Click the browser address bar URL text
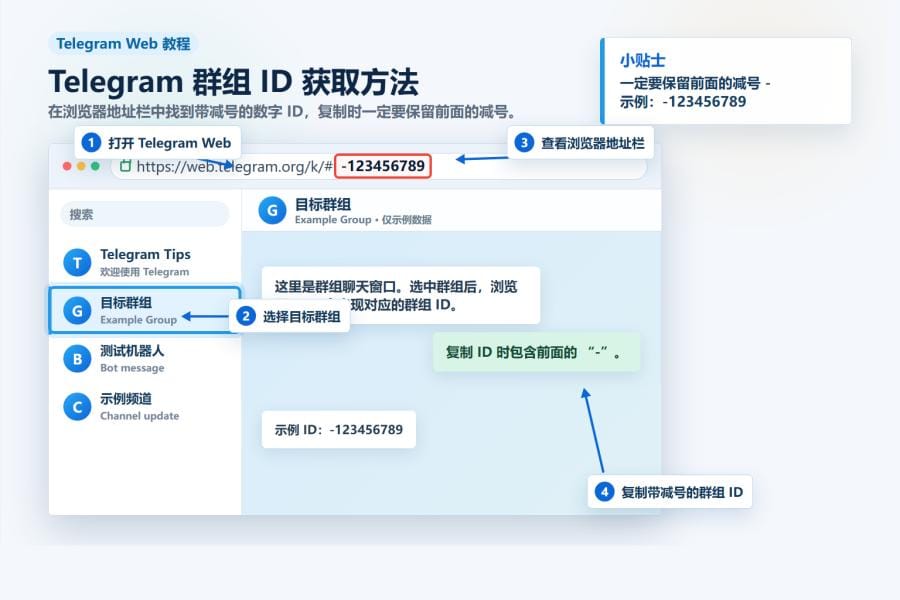Viewport: 900px width, 600px height. tap(234, 167)
